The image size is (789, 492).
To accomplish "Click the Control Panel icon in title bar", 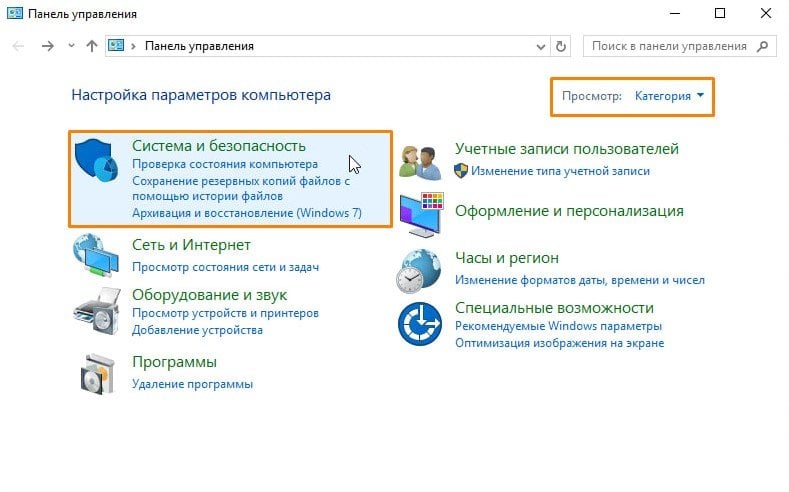I will 15,13.
